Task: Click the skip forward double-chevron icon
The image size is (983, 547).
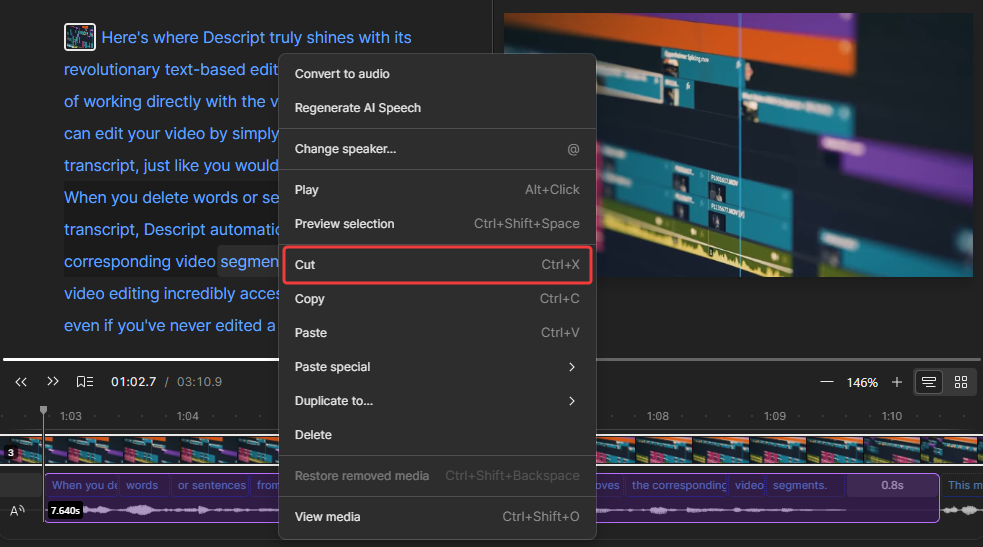Action: (53, 382)
